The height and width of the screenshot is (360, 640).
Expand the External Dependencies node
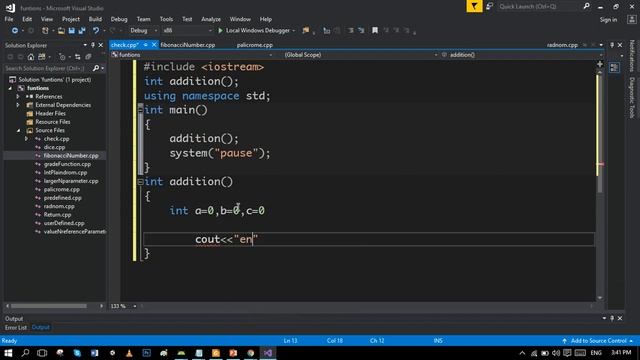pos(18,105)
